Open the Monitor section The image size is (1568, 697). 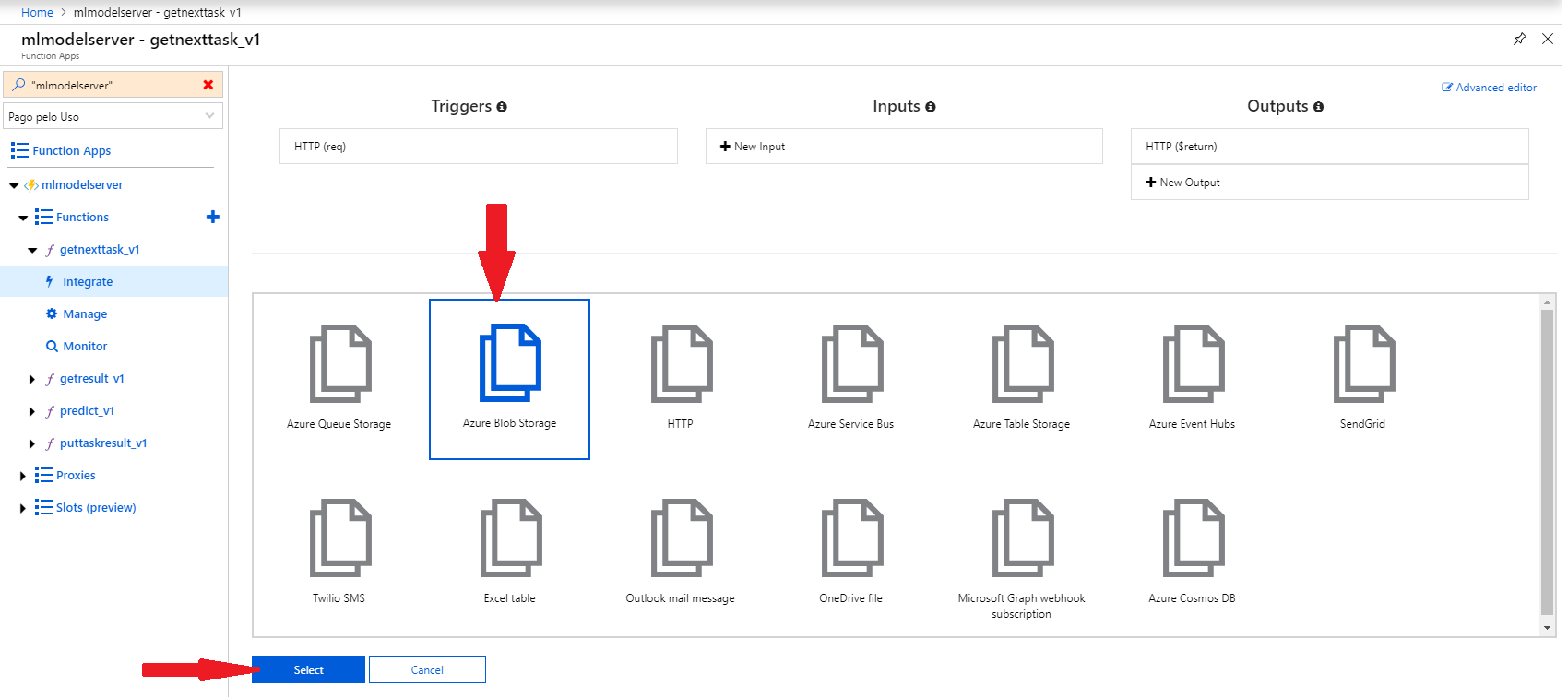[x=85, y=346]
